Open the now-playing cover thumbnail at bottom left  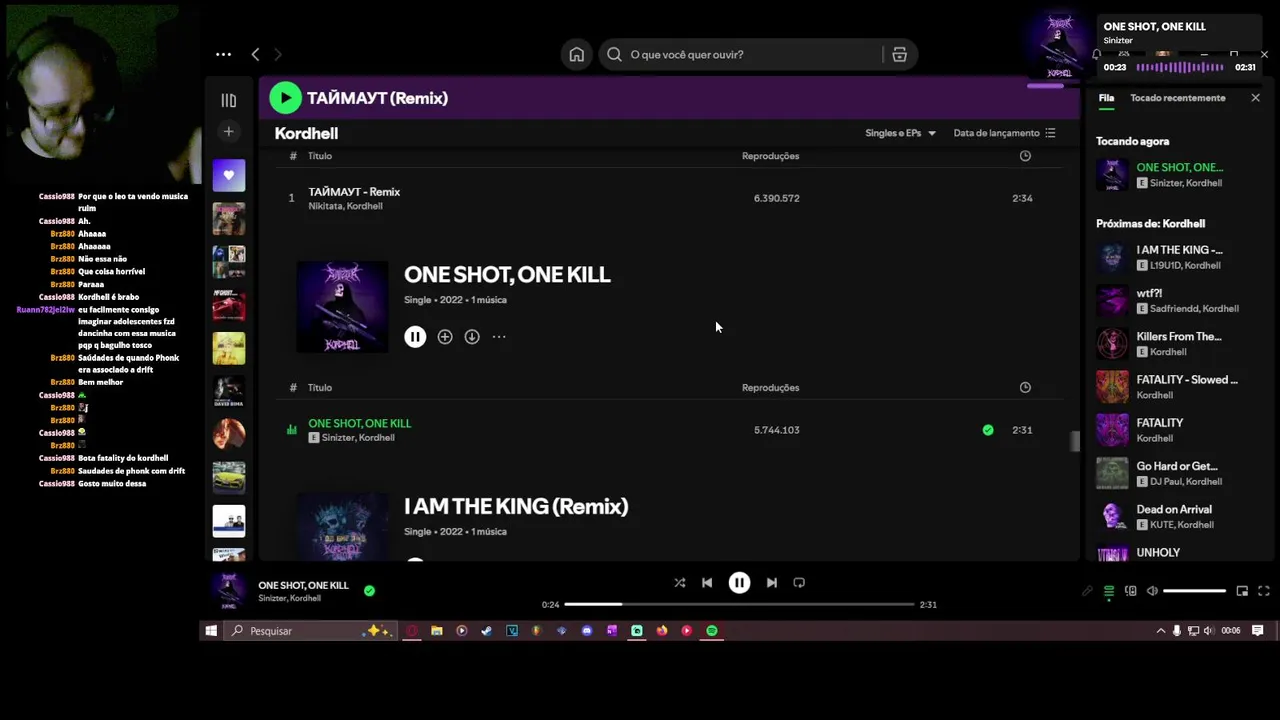[x=228, y=591]
